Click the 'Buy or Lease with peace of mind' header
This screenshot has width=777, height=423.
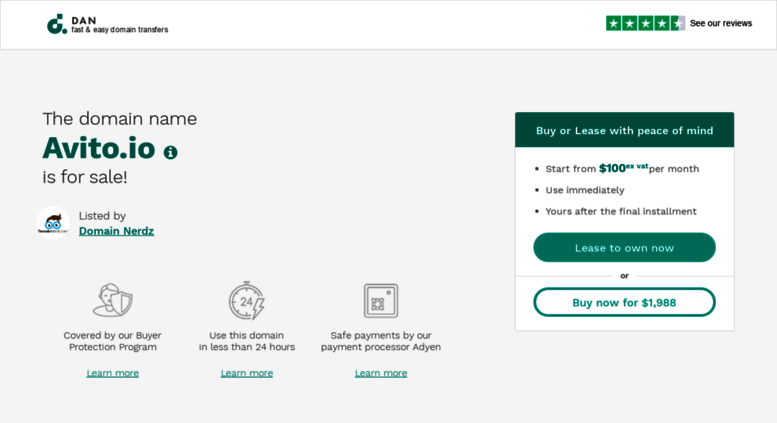pos(624,130)
